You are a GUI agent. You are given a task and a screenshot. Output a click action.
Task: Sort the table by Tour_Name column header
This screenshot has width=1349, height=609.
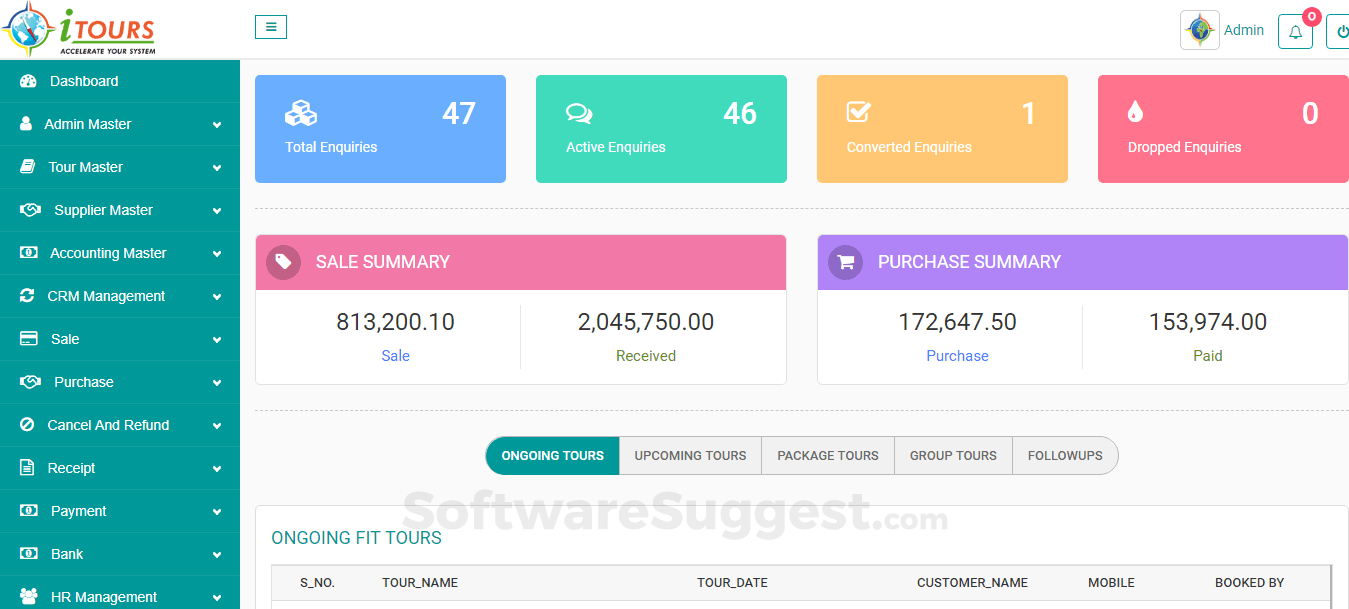(419, 582)
